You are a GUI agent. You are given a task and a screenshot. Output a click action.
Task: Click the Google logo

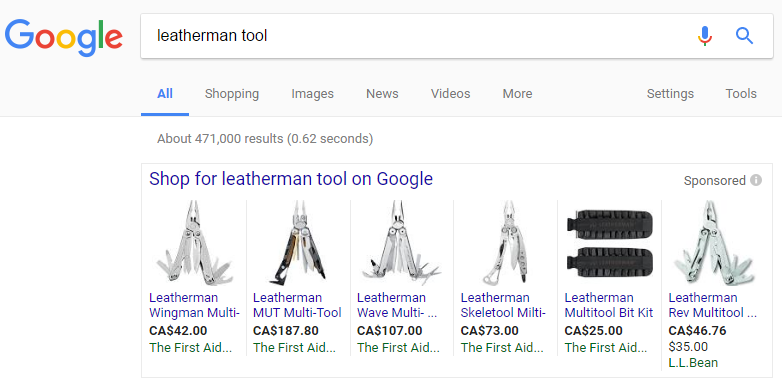coord(64,38)
